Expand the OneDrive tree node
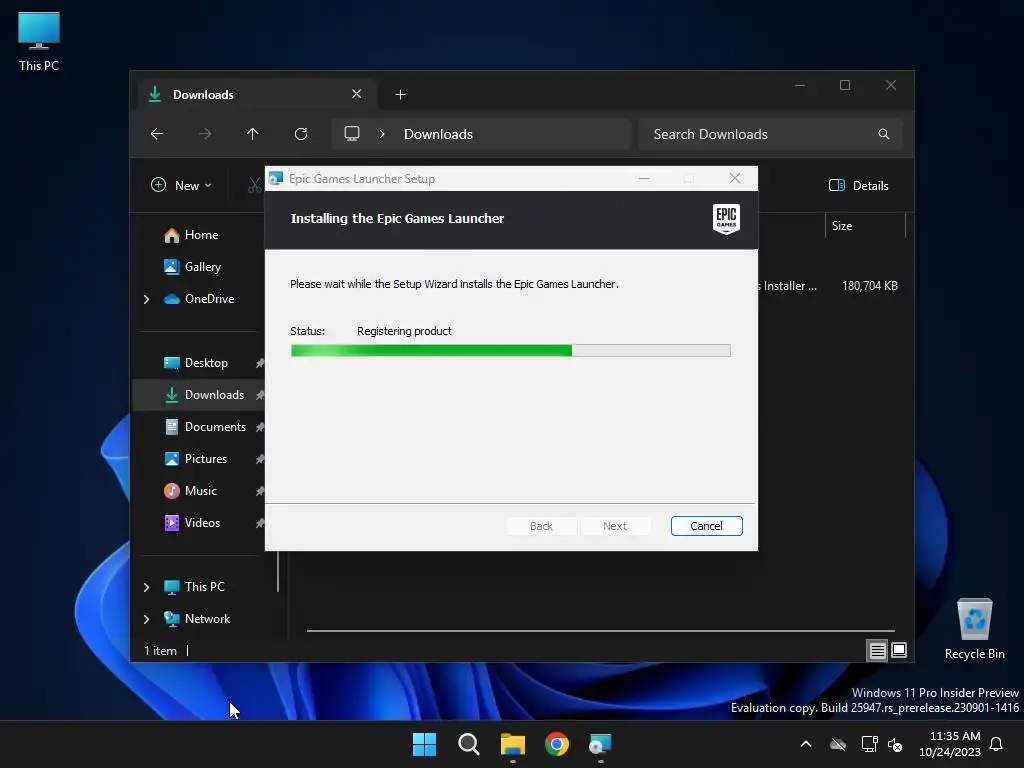Screen dimensions: 1024x768 (x=146, y=299)
